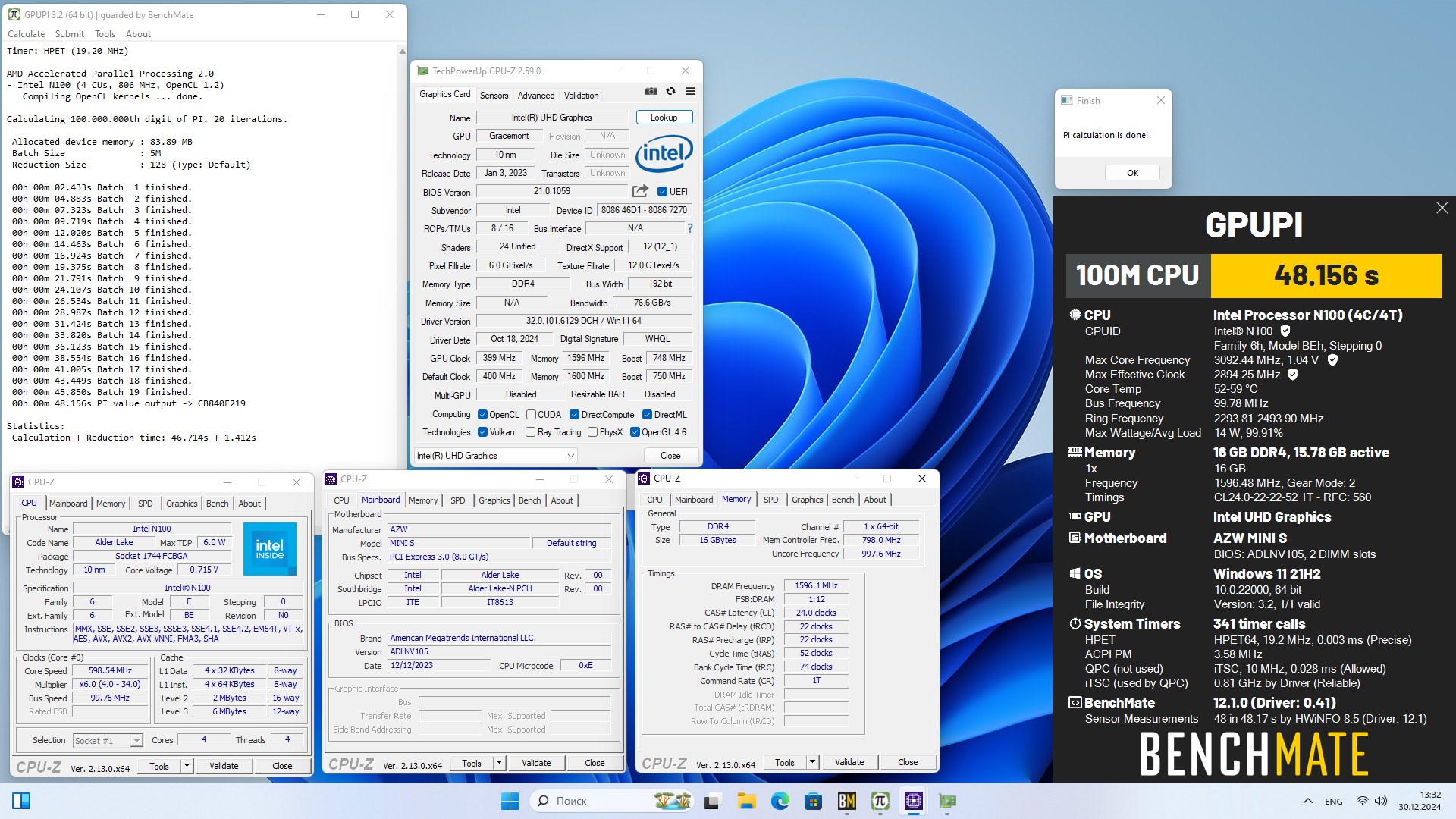Open the clock and date flyout
Screen dimensions: 1456x819
[x=1420, y=801]
